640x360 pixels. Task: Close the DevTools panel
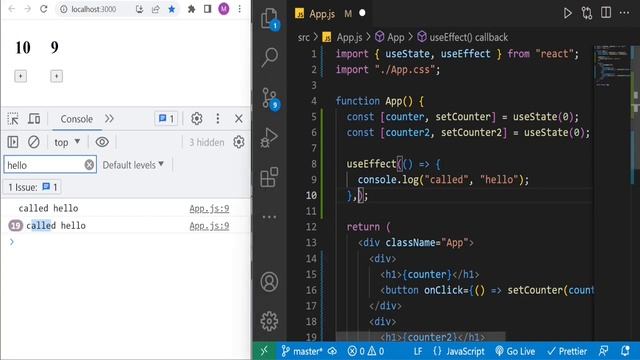click(x=239, y=119)
